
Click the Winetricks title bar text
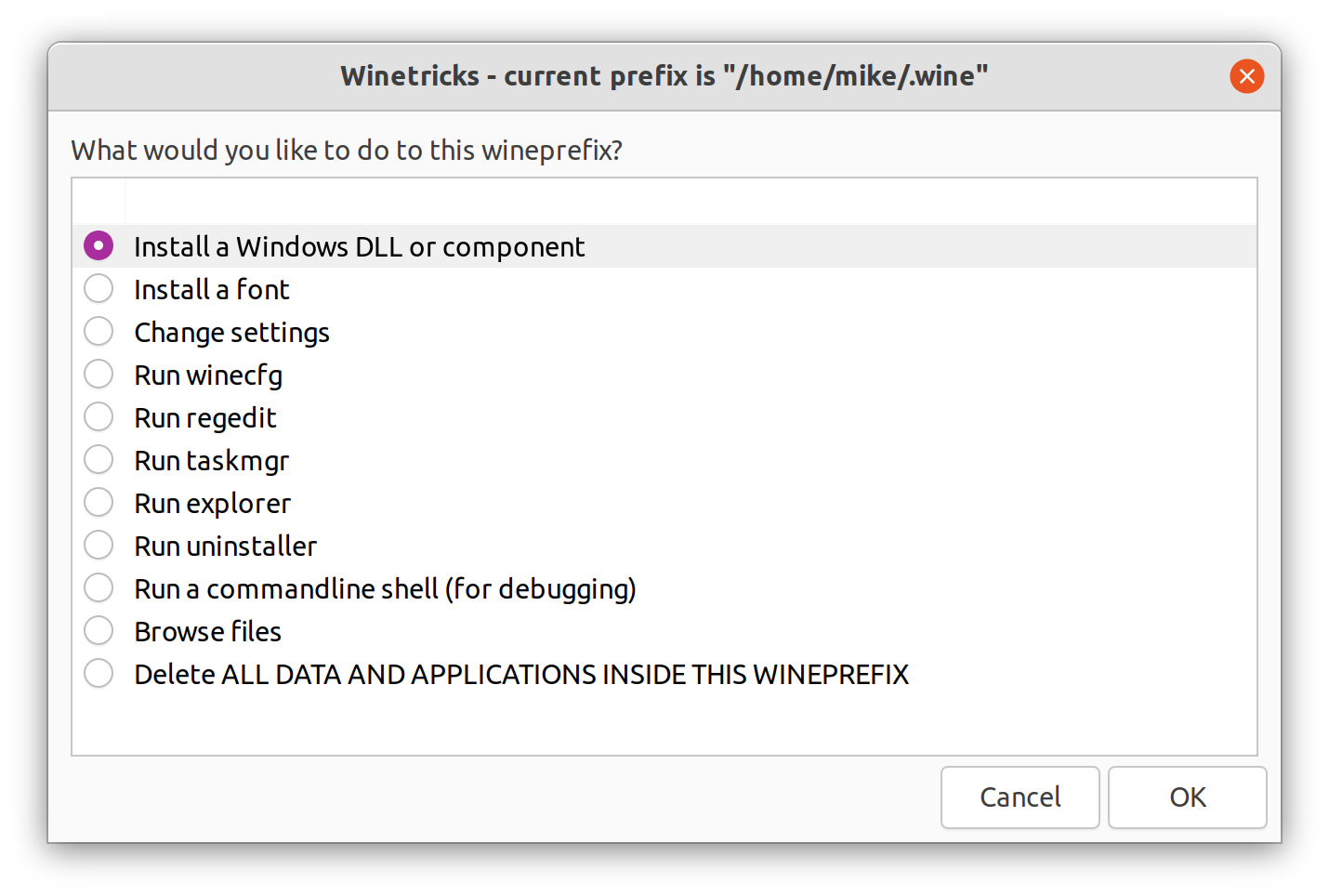point(664,76)
